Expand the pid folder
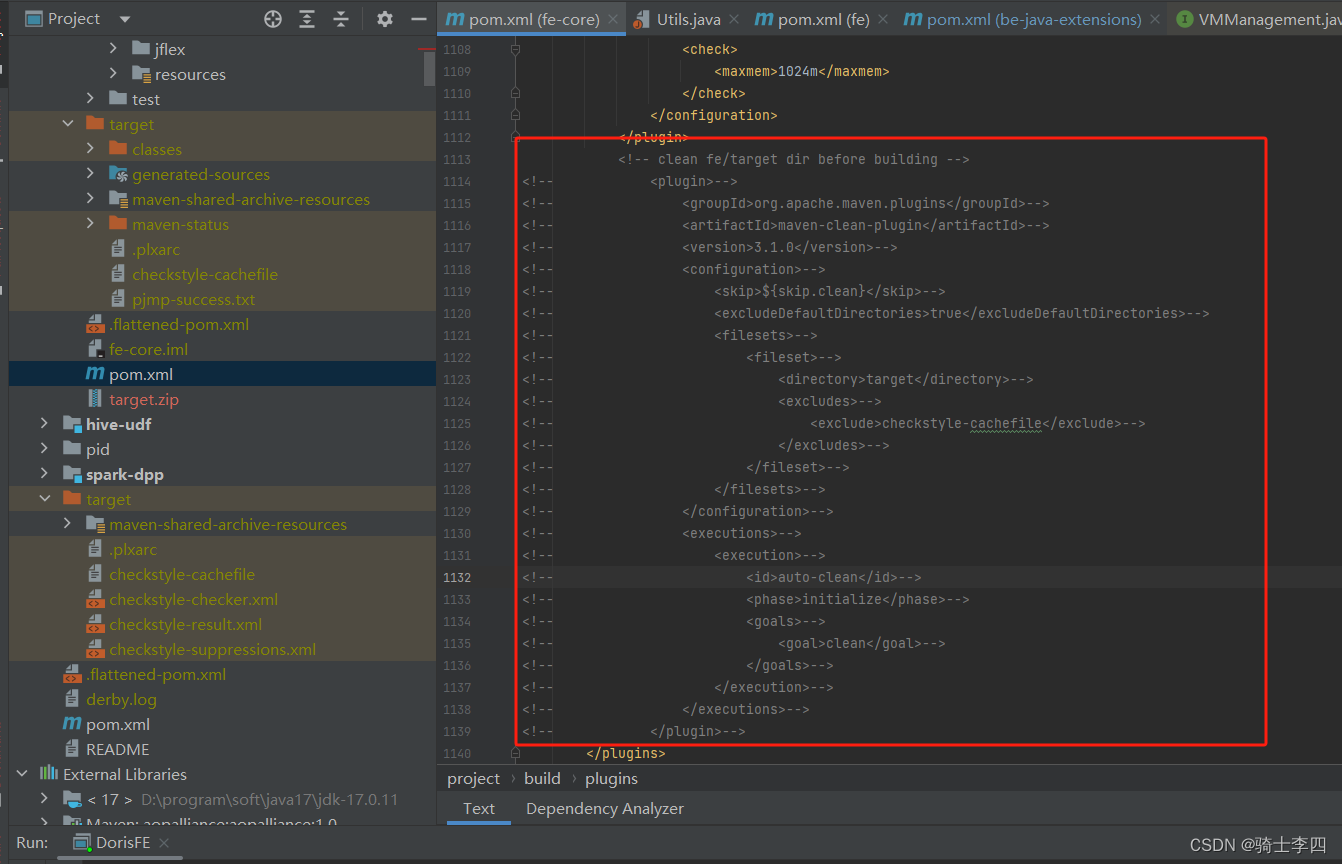The width and height of the screenshot is (1342, 864). tap(44, 449)
